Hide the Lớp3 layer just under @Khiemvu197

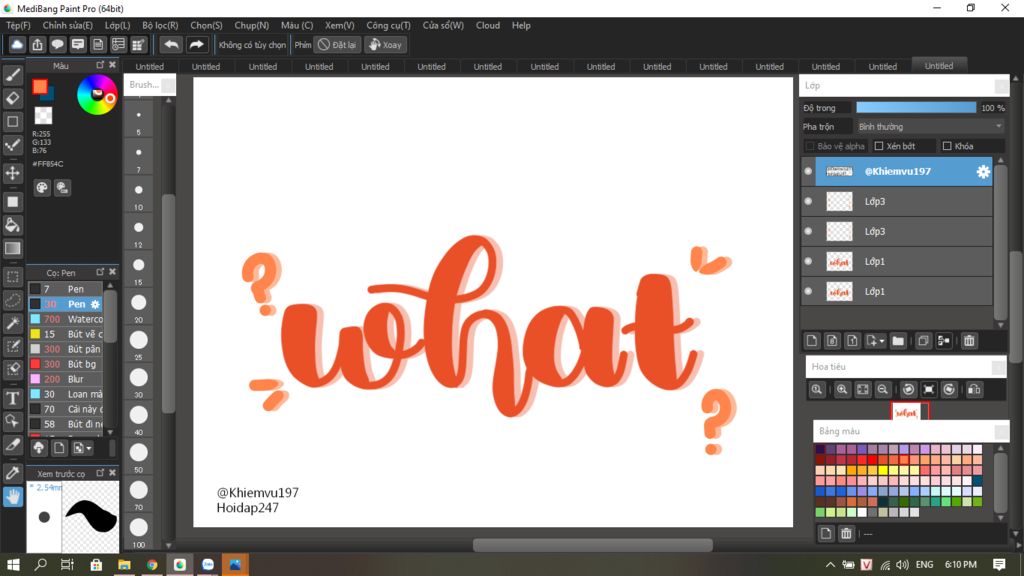[808, 201]
